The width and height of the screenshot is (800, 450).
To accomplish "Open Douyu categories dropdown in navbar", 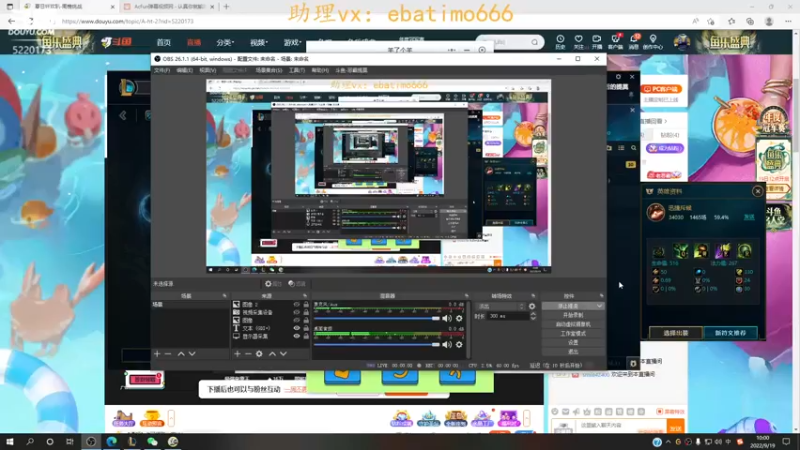I will 224,42.
